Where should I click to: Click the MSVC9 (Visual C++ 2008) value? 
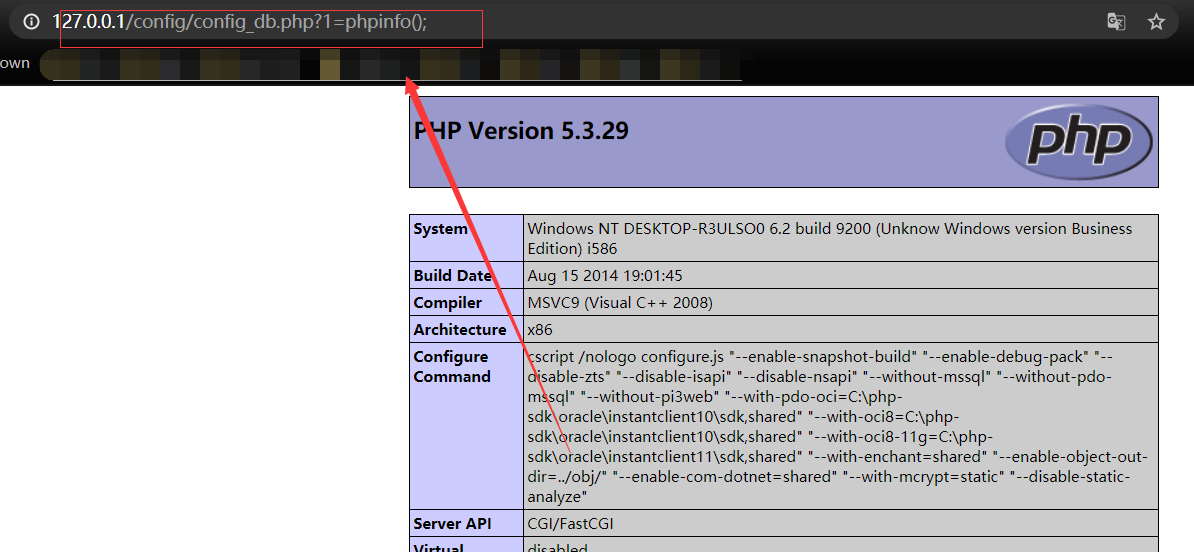coord(620,303)
